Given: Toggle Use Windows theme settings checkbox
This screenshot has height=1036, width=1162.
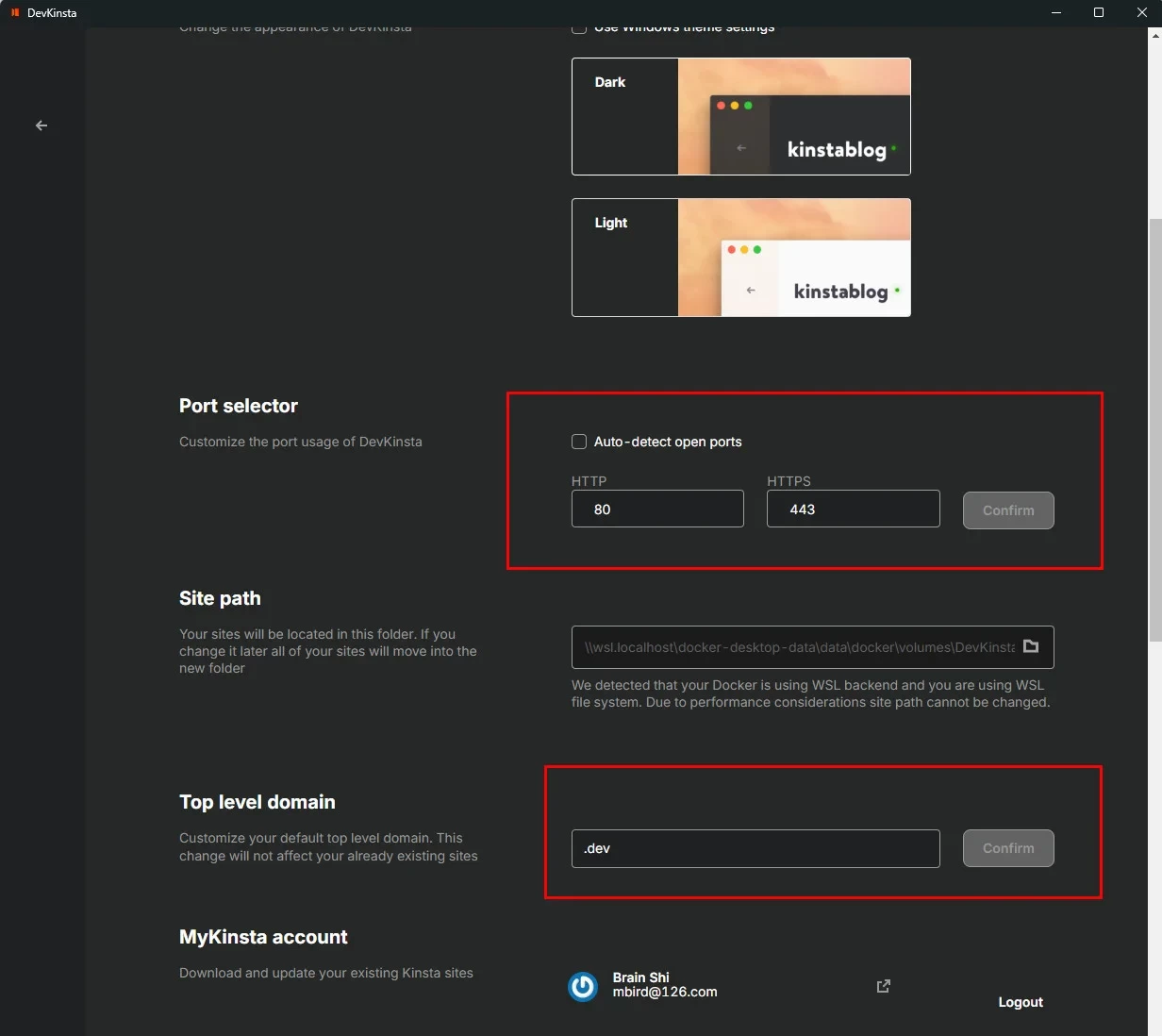Looking at the screenshot, I should pyautogui.click(x=579, y=29).
